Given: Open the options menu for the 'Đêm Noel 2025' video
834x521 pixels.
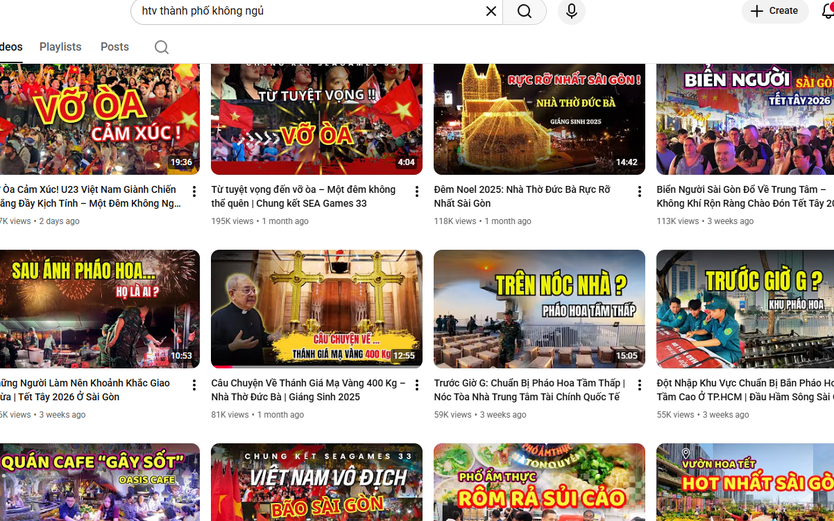Looking at the screenshot, I should pyautogui.click(x=639, y=191).
